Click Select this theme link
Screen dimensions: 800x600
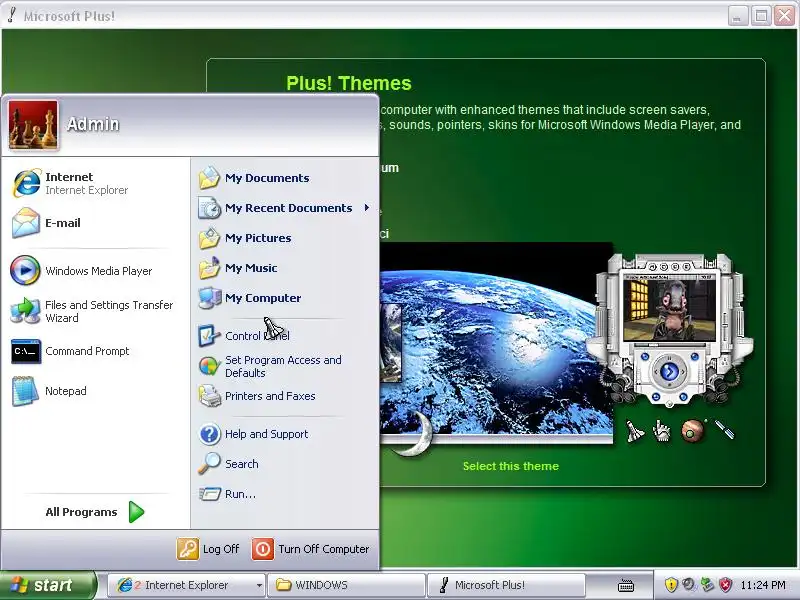click(x=511, y=466)
